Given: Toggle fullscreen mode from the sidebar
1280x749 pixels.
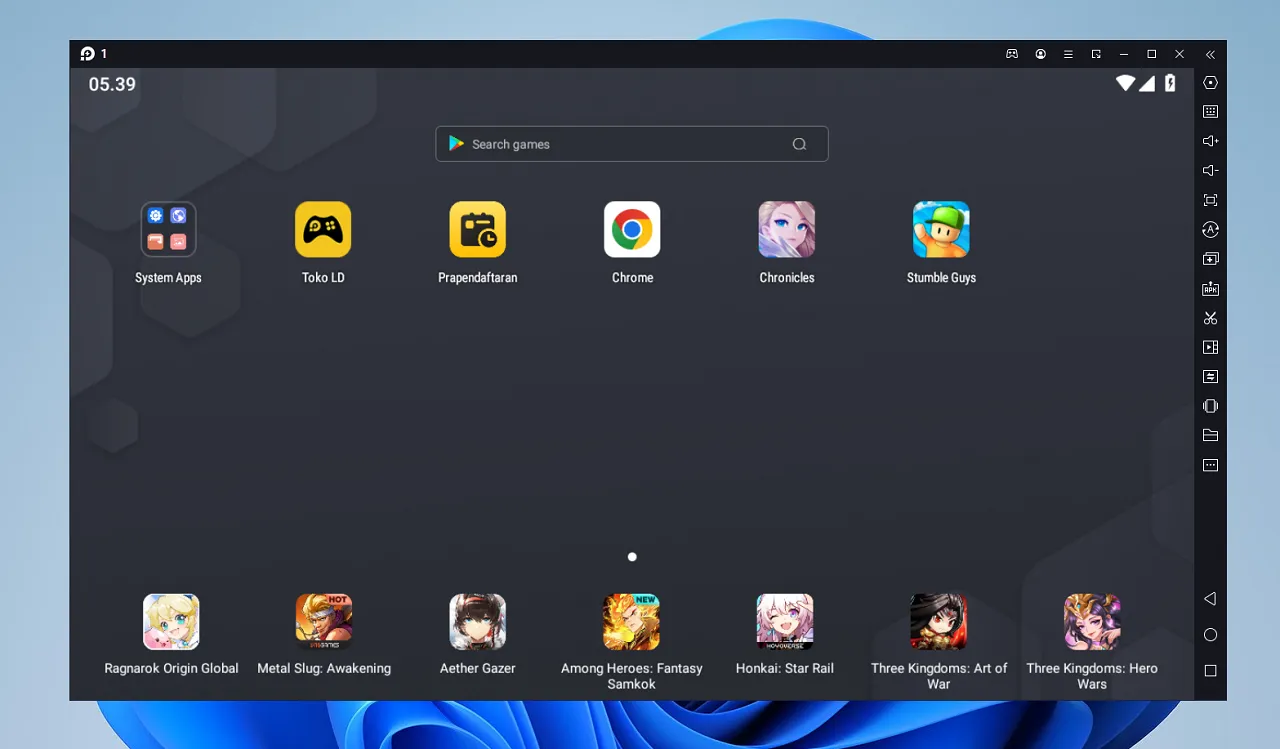Looking at the screenshot, I should click(x=1210, y=200).
